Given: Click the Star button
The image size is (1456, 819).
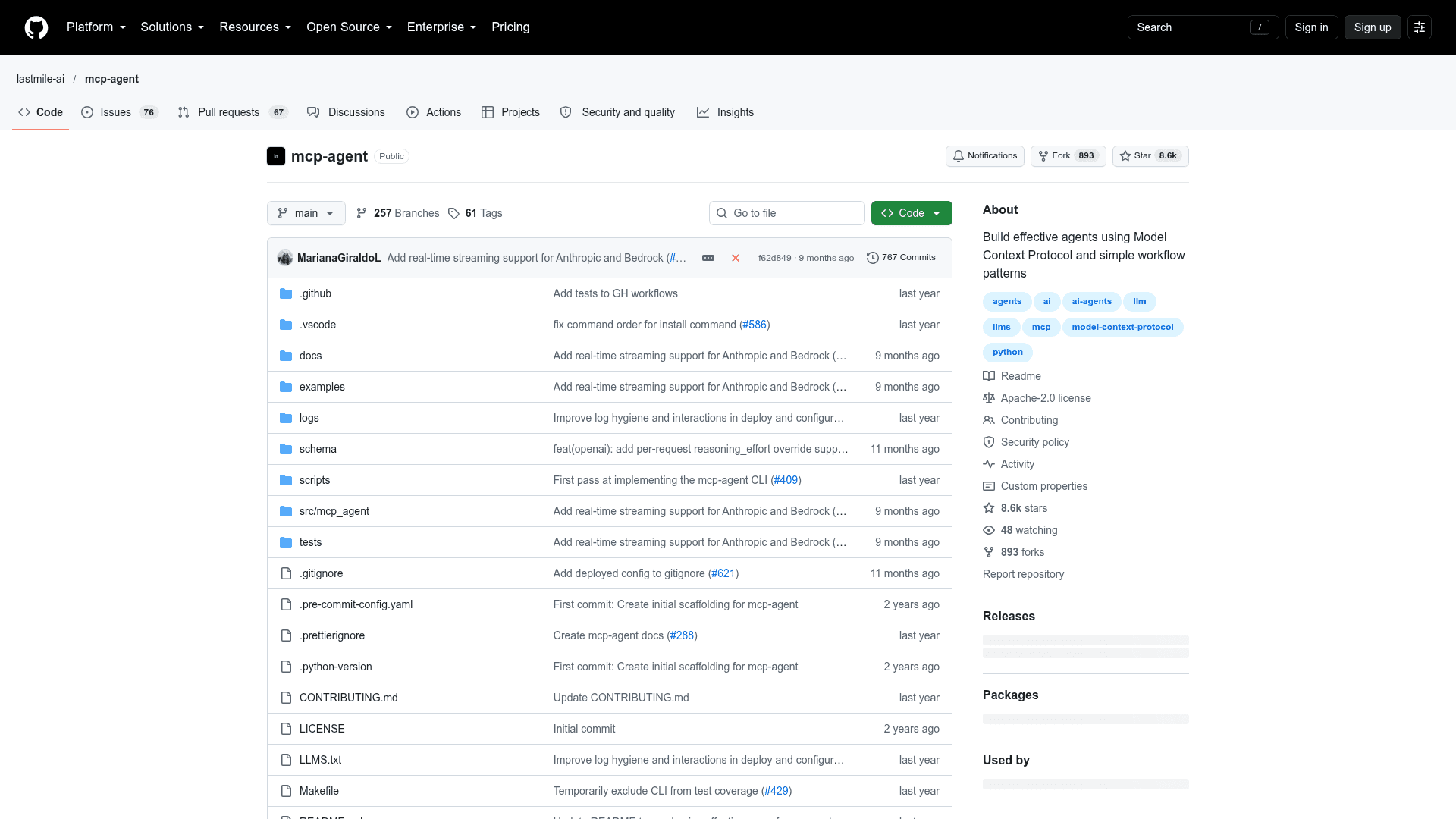Looking at the screenshot, I should click(x=1150, y=156).
